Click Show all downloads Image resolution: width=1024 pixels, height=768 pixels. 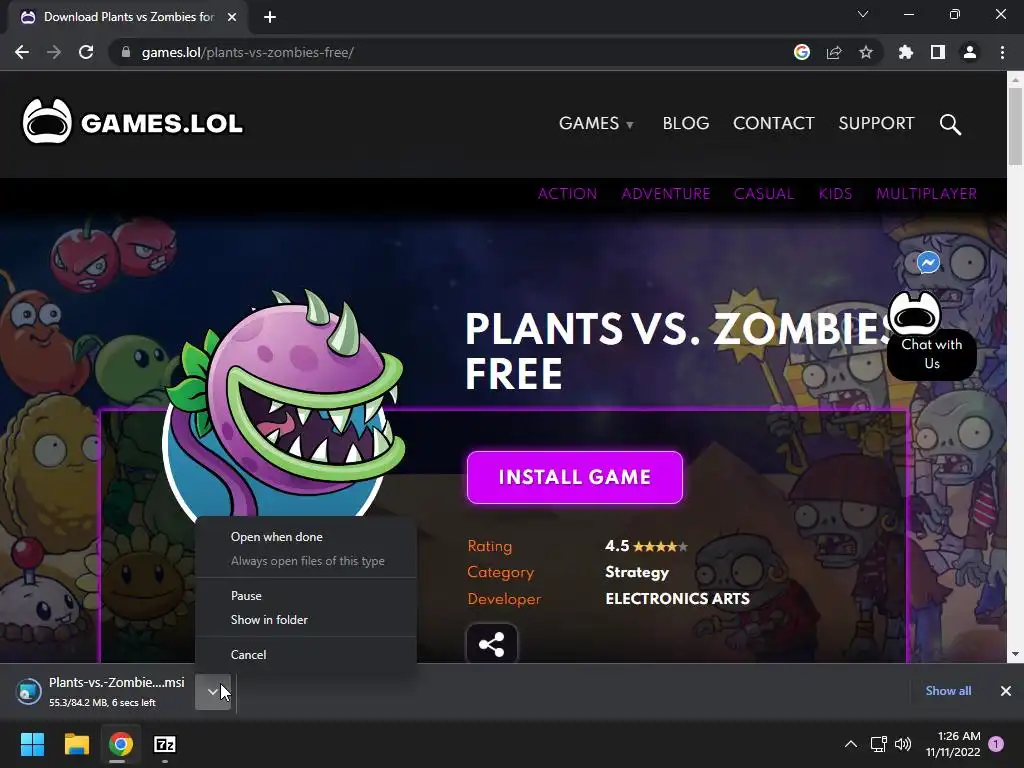[948, 691]
